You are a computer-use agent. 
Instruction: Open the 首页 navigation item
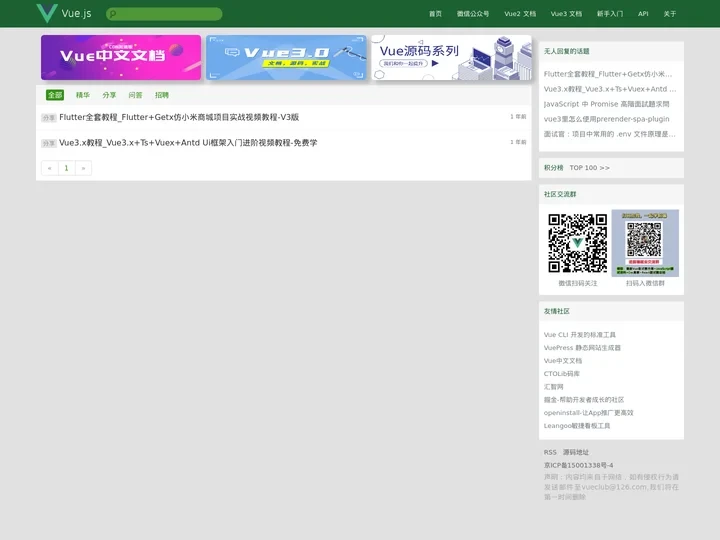click(x=435, y=14)
